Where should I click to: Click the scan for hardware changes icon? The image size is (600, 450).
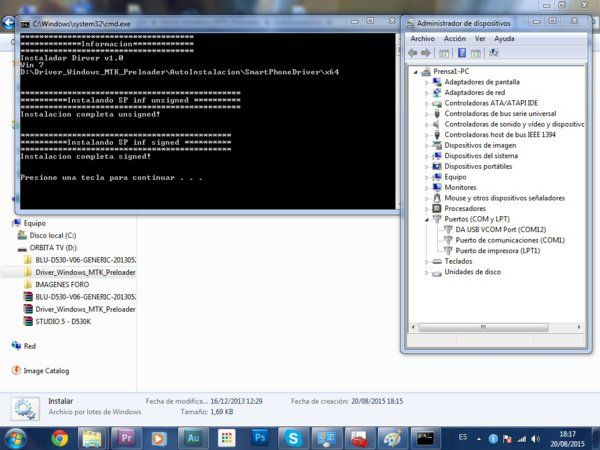click(494, 53)
